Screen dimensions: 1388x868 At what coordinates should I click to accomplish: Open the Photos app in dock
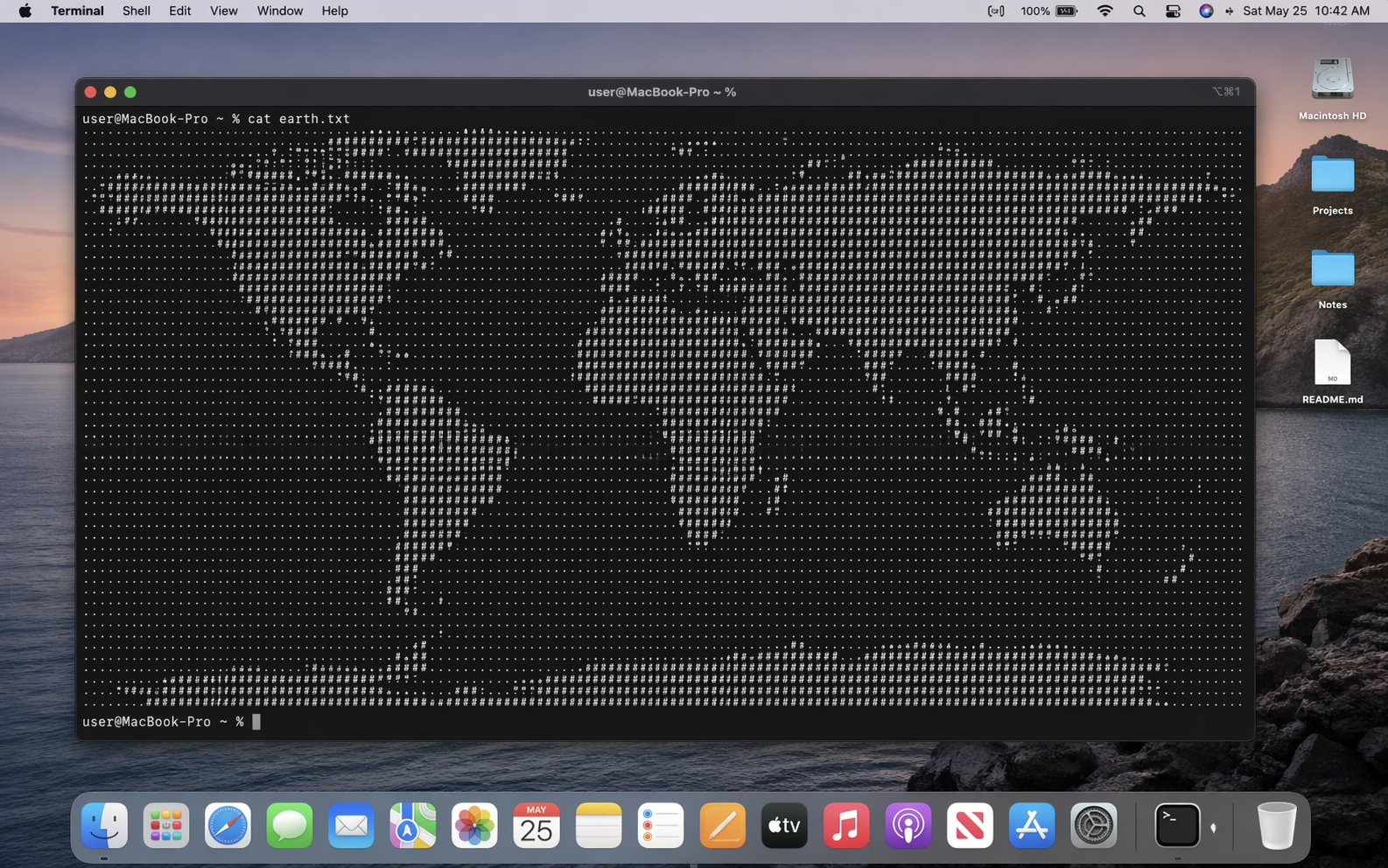[474, 825]
